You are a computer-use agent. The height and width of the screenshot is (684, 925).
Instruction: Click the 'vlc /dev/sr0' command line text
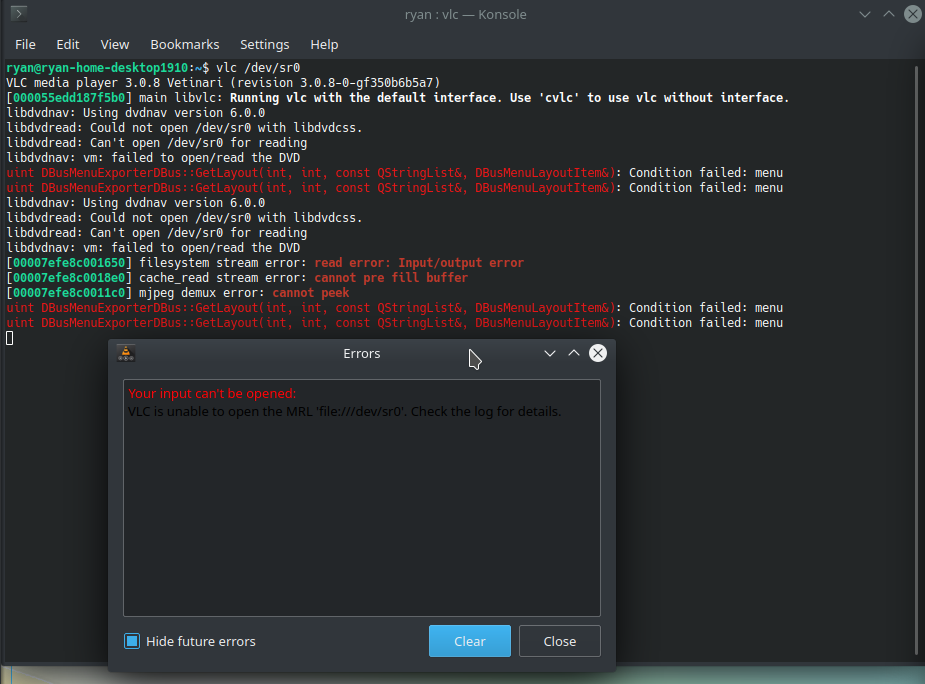coord(258,68)
